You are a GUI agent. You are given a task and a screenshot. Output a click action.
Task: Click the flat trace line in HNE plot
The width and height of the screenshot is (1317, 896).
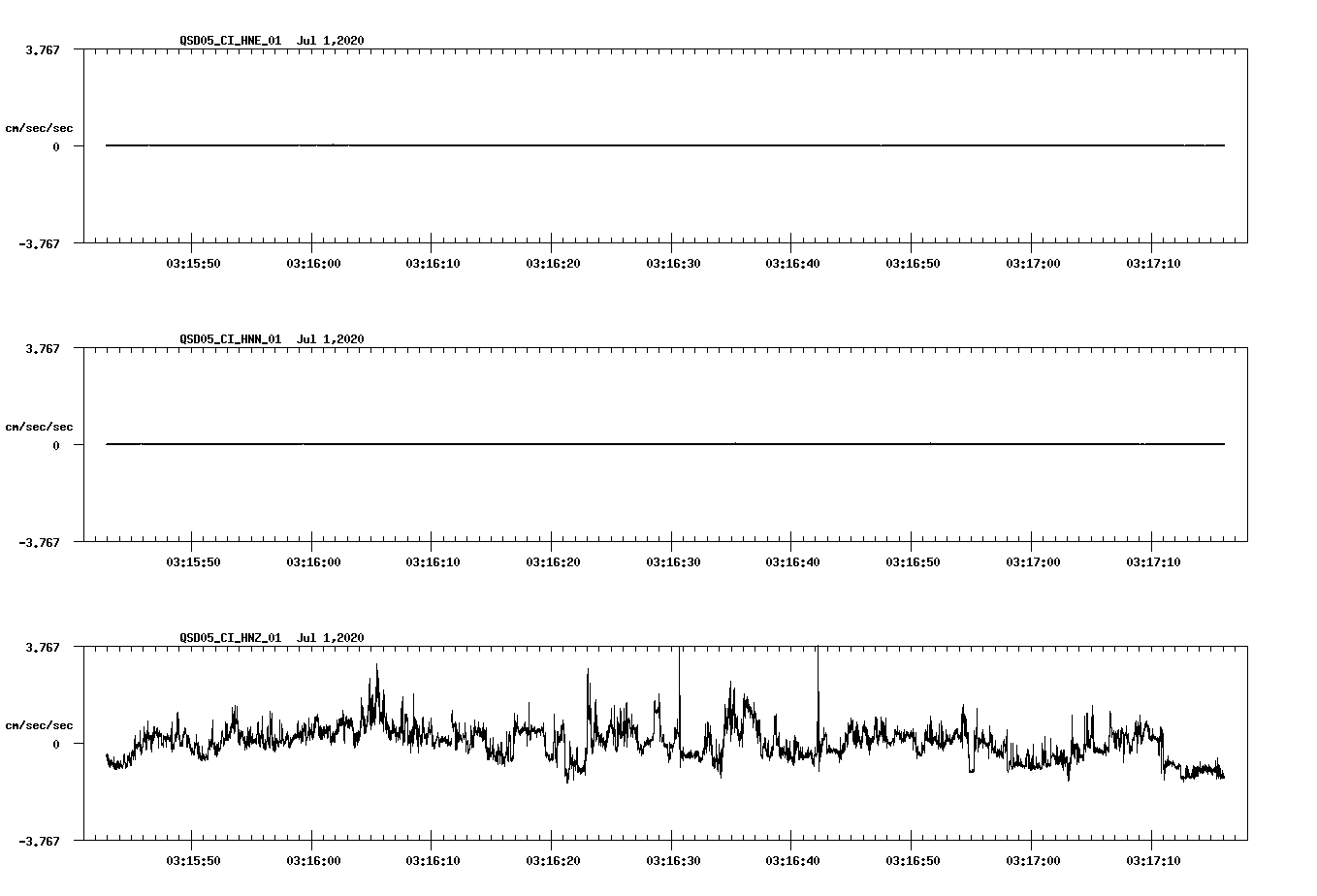(665, 145)
